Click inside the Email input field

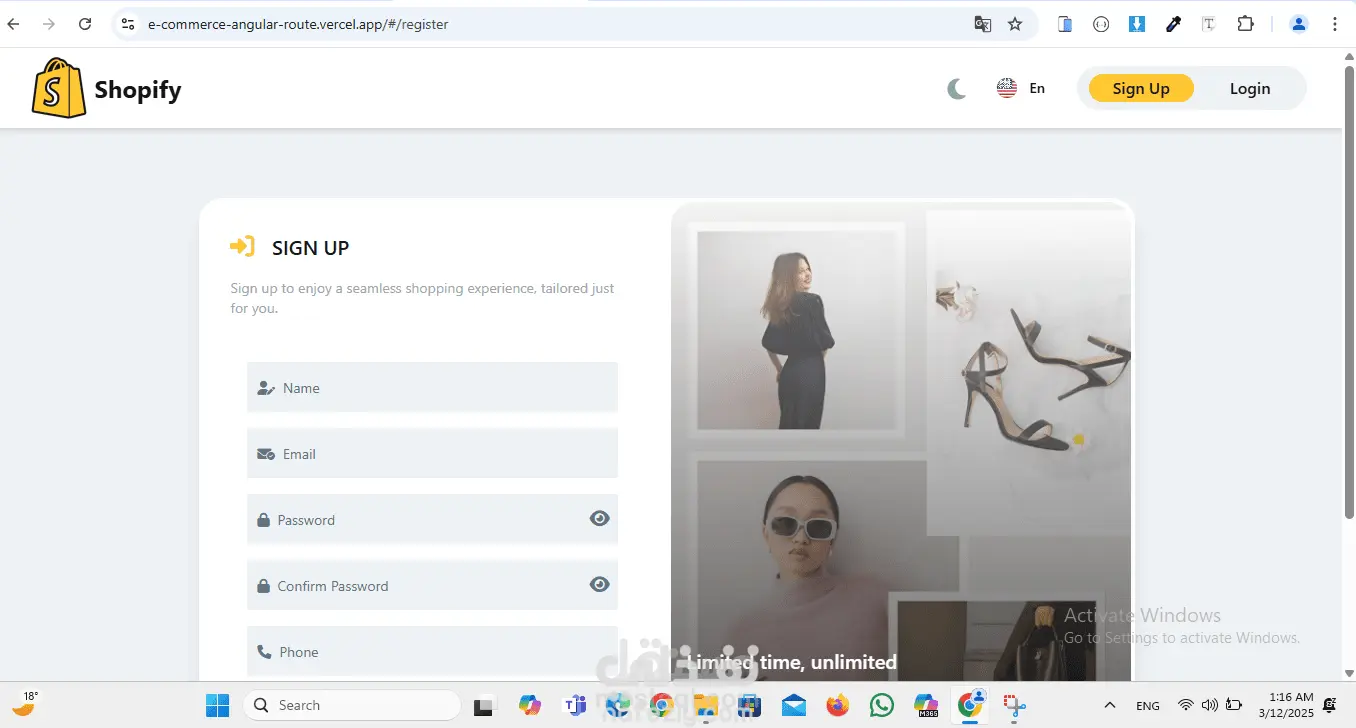point(432,453)
